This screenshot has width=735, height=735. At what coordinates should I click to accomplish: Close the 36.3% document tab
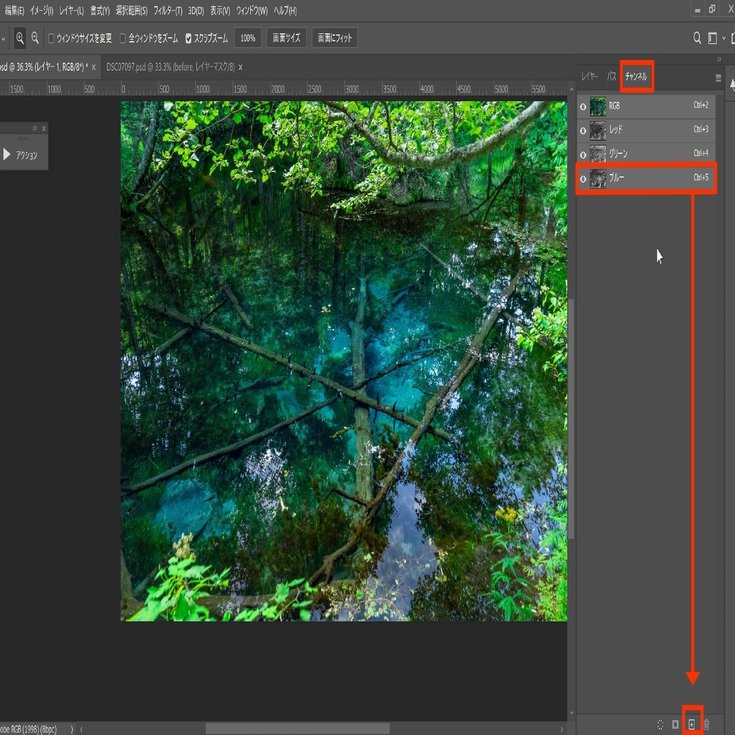click(94, 68)
